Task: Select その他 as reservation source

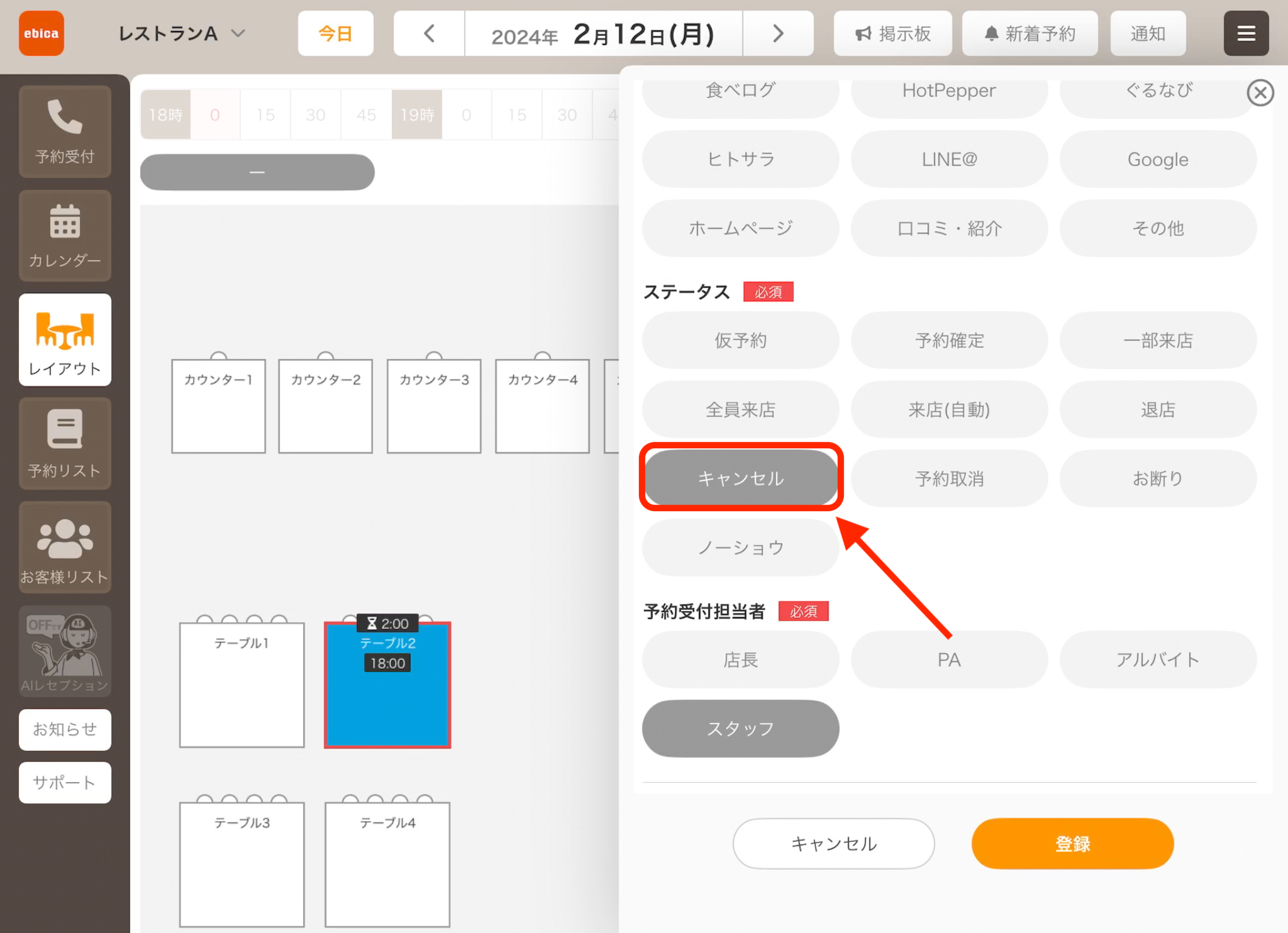Action: click(x=1158, y=228)
